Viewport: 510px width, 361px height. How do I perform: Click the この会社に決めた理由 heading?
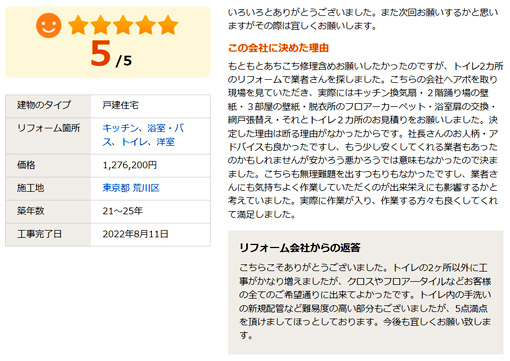(278, 48)
